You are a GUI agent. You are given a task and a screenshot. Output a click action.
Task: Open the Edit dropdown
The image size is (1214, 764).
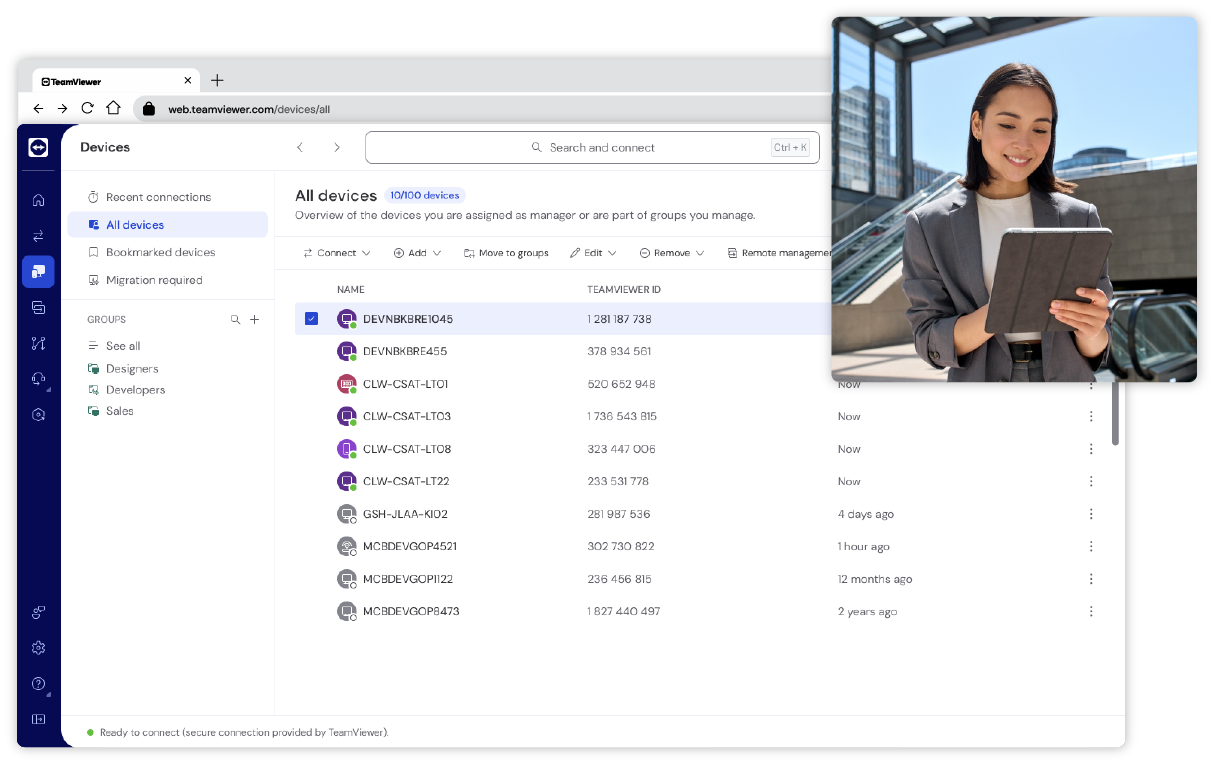point(593,253)
